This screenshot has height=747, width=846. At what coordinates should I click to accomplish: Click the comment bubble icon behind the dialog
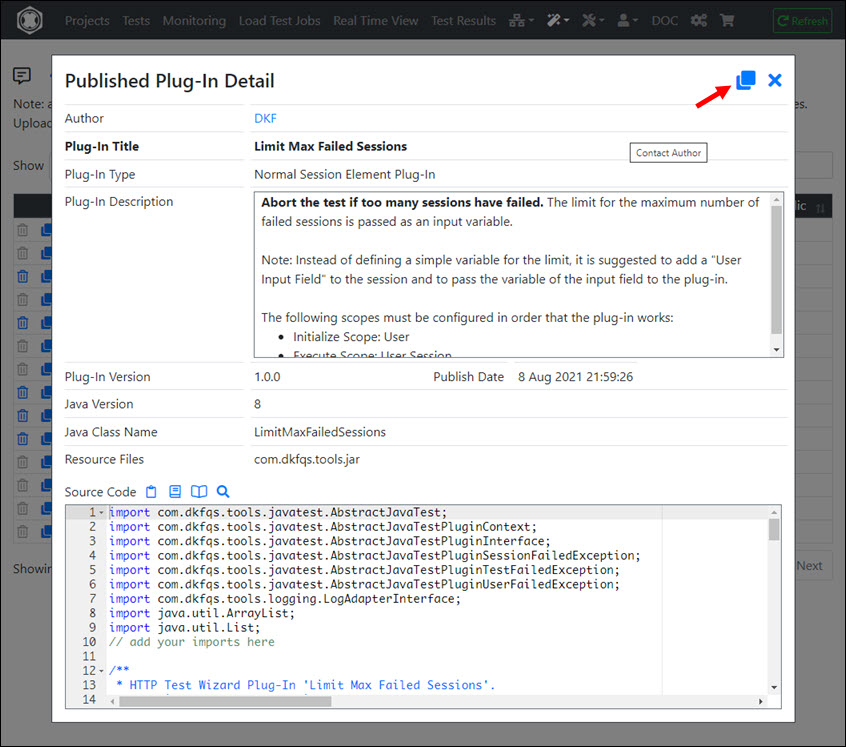[22, 76]
